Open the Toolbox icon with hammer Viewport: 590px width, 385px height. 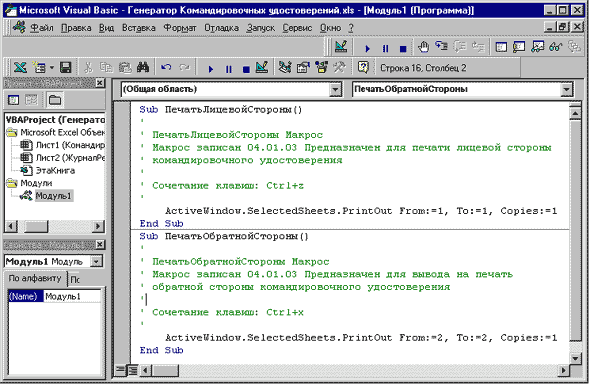(340, 68)
